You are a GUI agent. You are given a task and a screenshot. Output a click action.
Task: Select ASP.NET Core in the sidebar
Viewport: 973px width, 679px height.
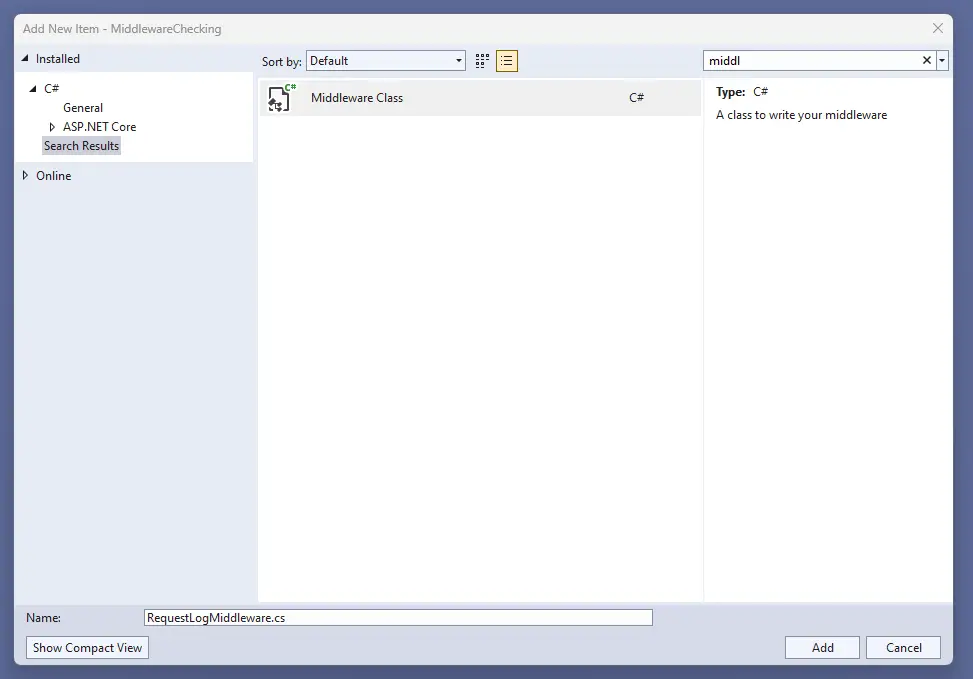(100, 126)
